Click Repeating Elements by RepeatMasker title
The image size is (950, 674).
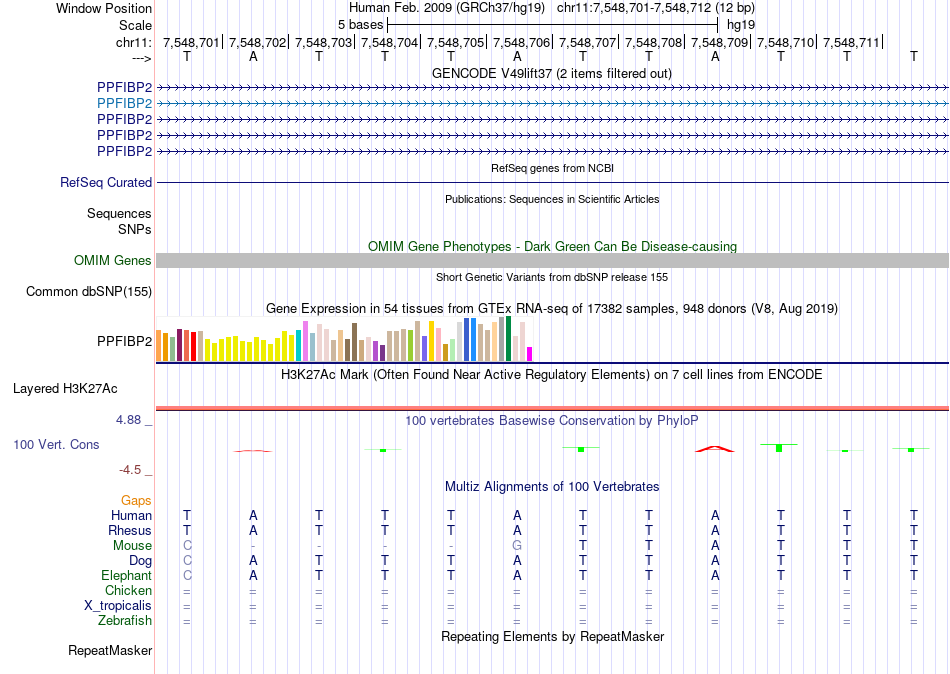(x=552, y=636)
